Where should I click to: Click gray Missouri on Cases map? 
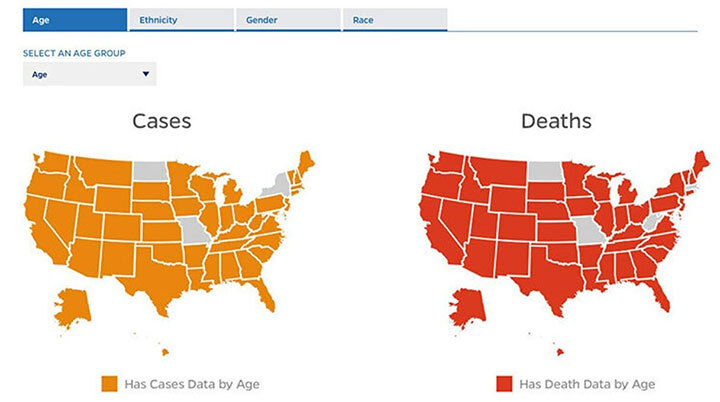[x=194, y=231]
